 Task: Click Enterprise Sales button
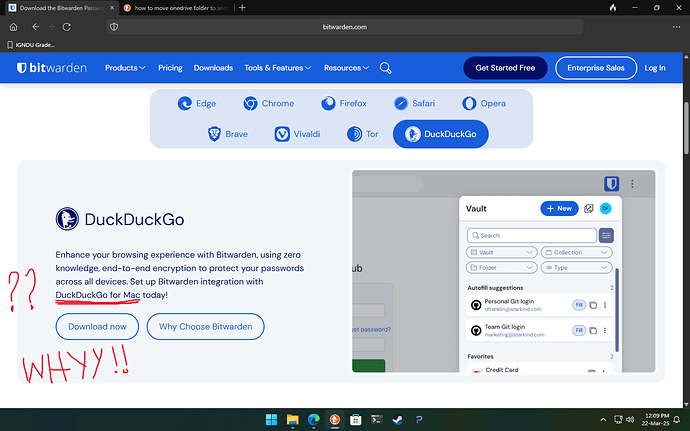coord(596,68)
